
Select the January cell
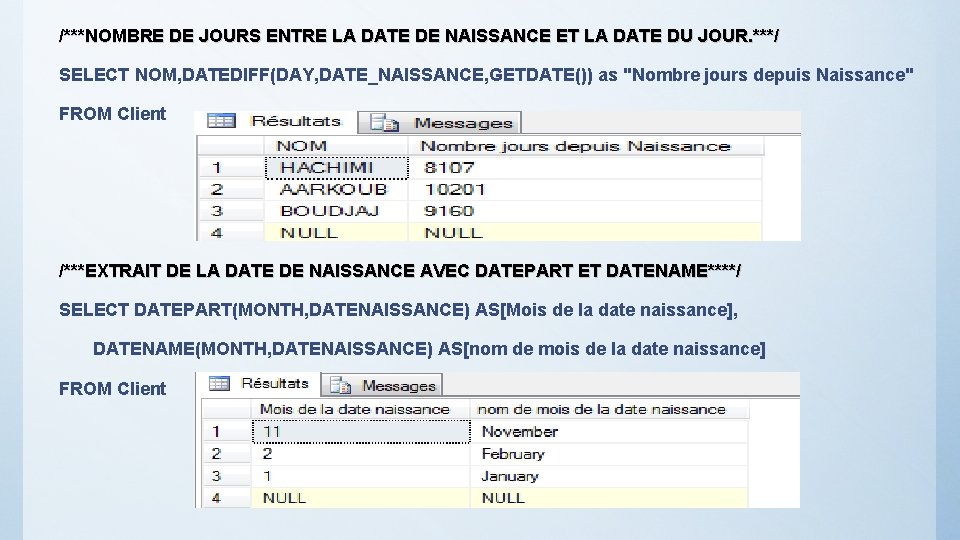[609, 476]
